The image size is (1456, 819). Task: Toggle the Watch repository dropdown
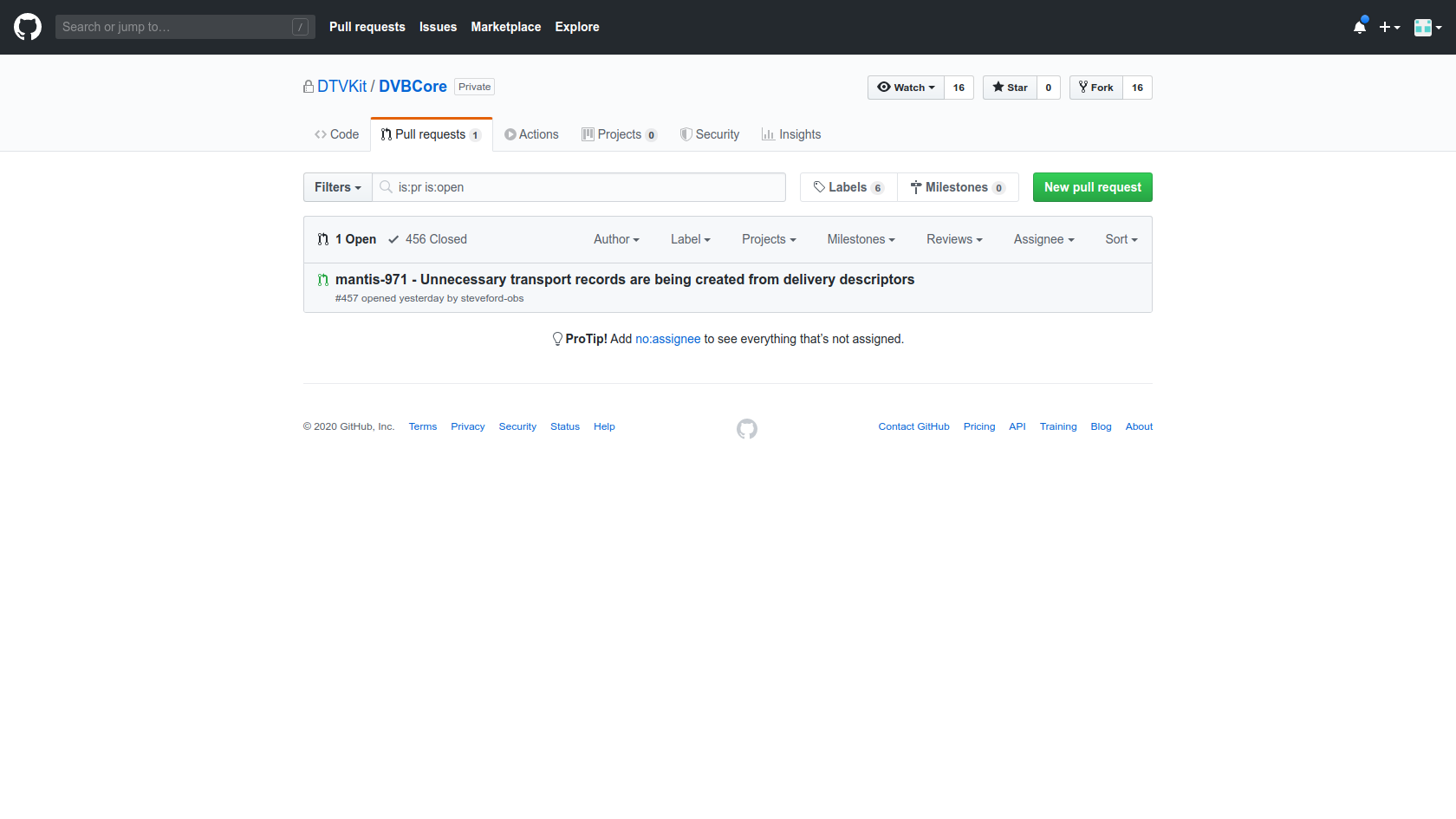906,88
